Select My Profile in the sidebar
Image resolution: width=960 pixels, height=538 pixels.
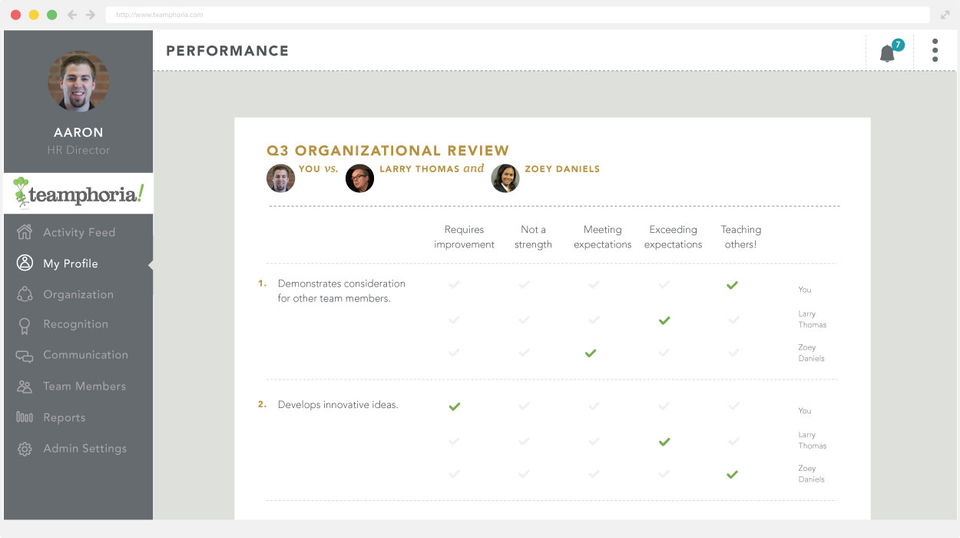pos(70,264)
